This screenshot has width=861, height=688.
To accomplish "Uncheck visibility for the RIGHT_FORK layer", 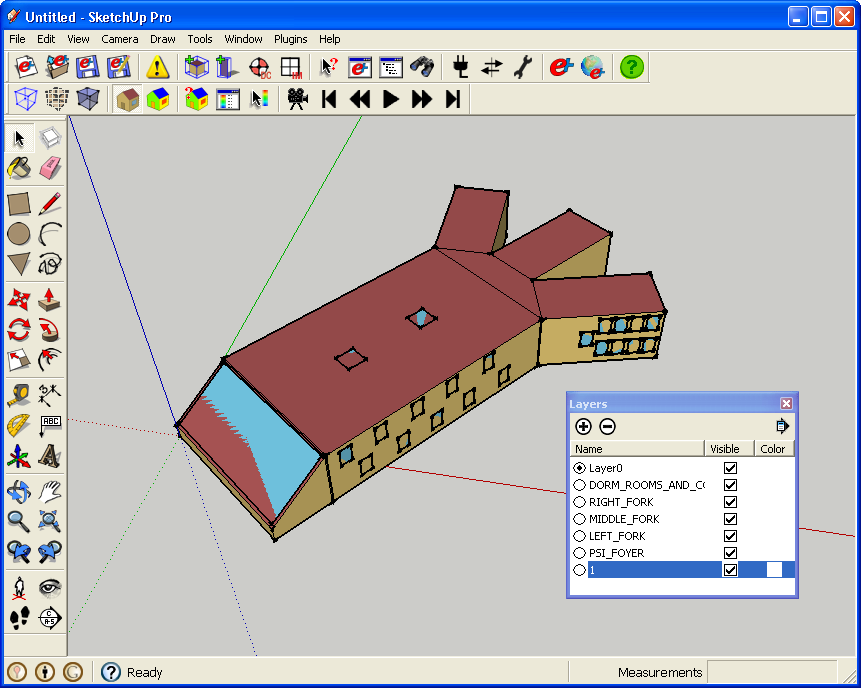I will pyautogui.click(x=730, y=501).
